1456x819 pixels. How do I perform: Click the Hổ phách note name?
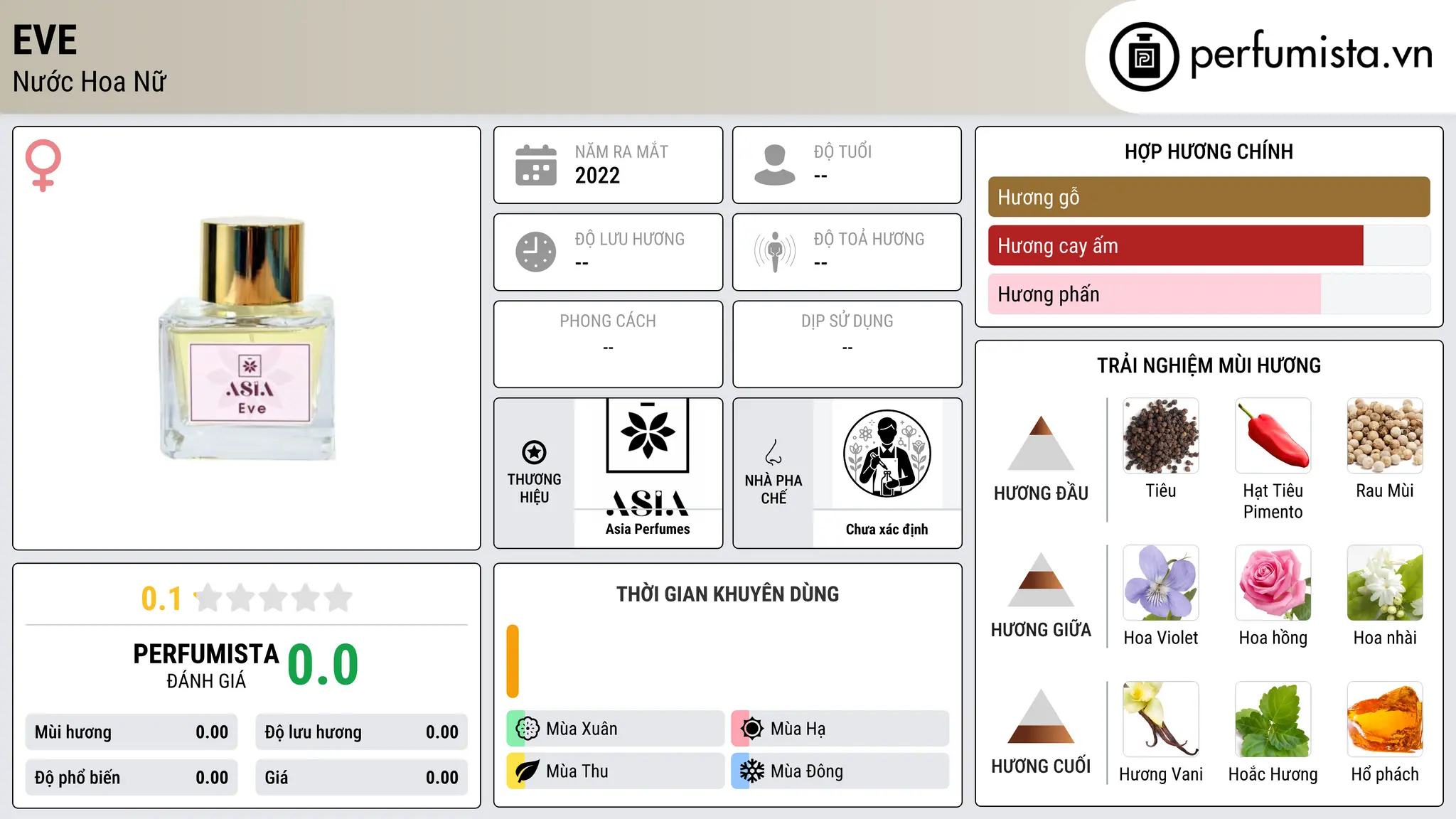coord(1385,774)
